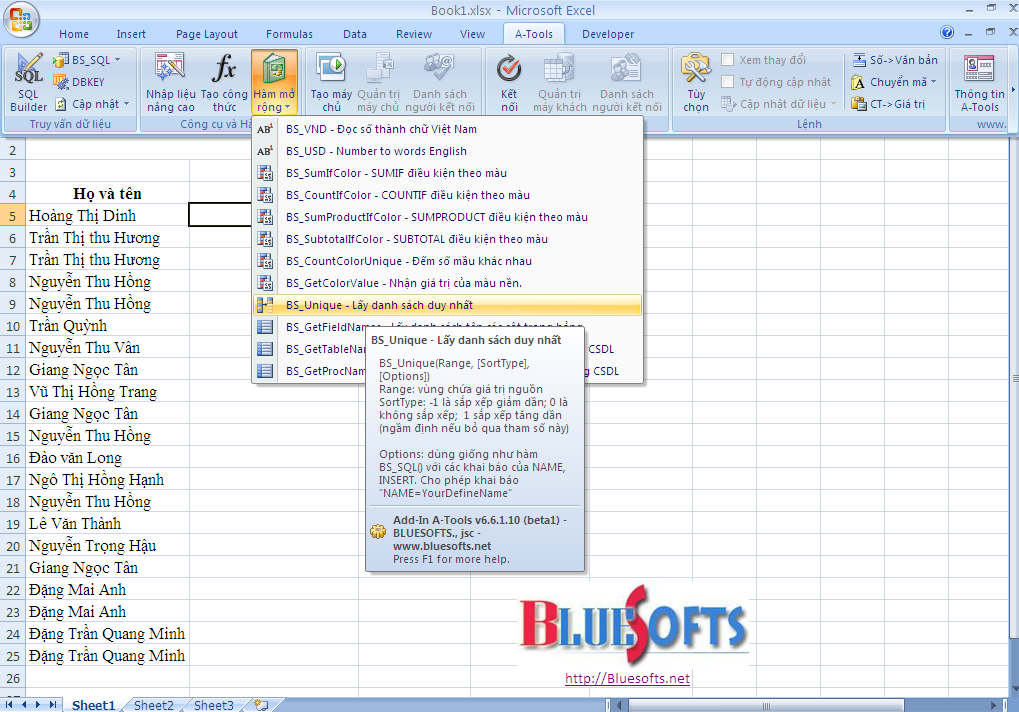Select row header 10

(x=13, y=326)
